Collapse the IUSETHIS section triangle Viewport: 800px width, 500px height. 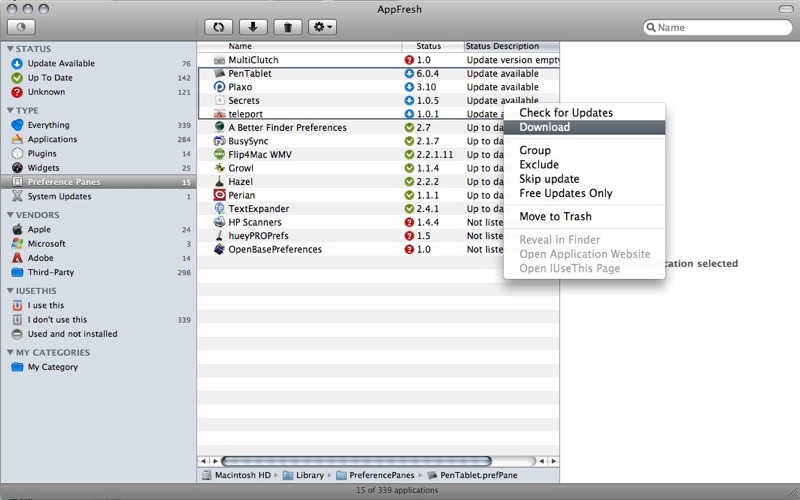point(10,291)
